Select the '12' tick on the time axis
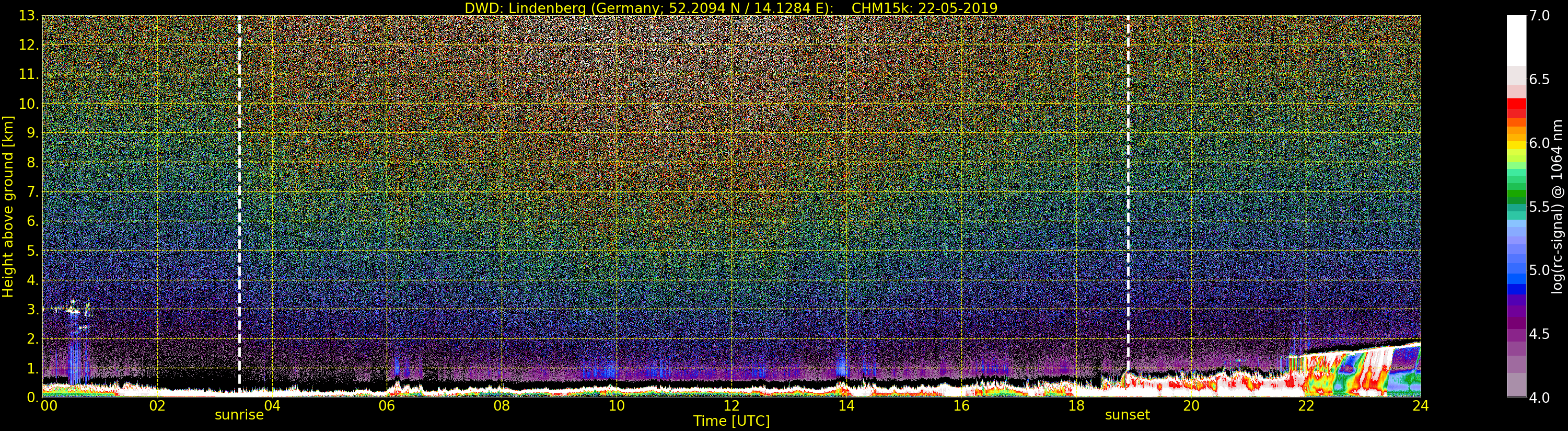Screen dimensions: 1568x431 point(731,405)
